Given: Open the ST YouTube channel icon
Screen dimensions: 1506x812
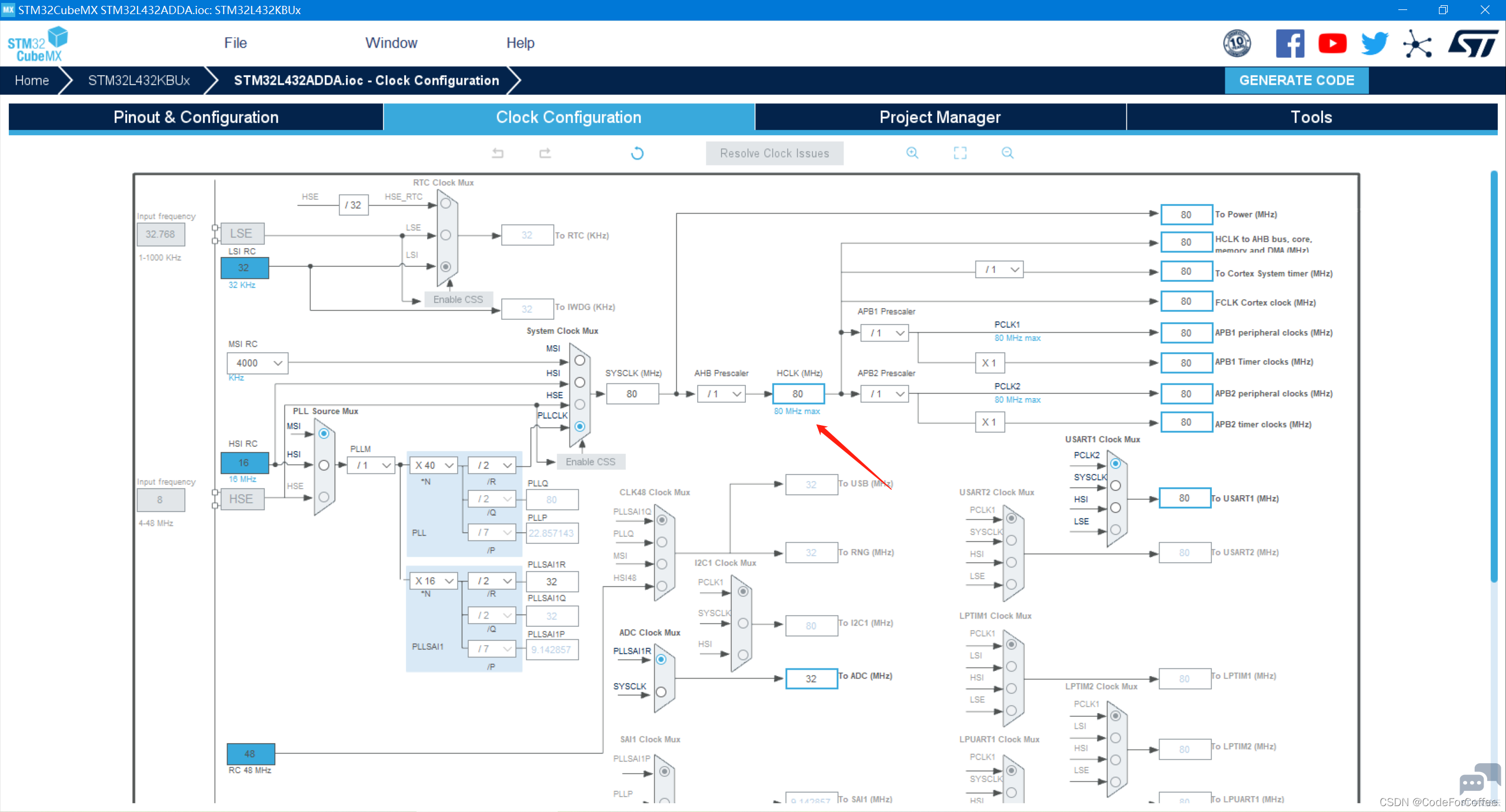Looking at the screenshot, I should (x=1332, y=44).
